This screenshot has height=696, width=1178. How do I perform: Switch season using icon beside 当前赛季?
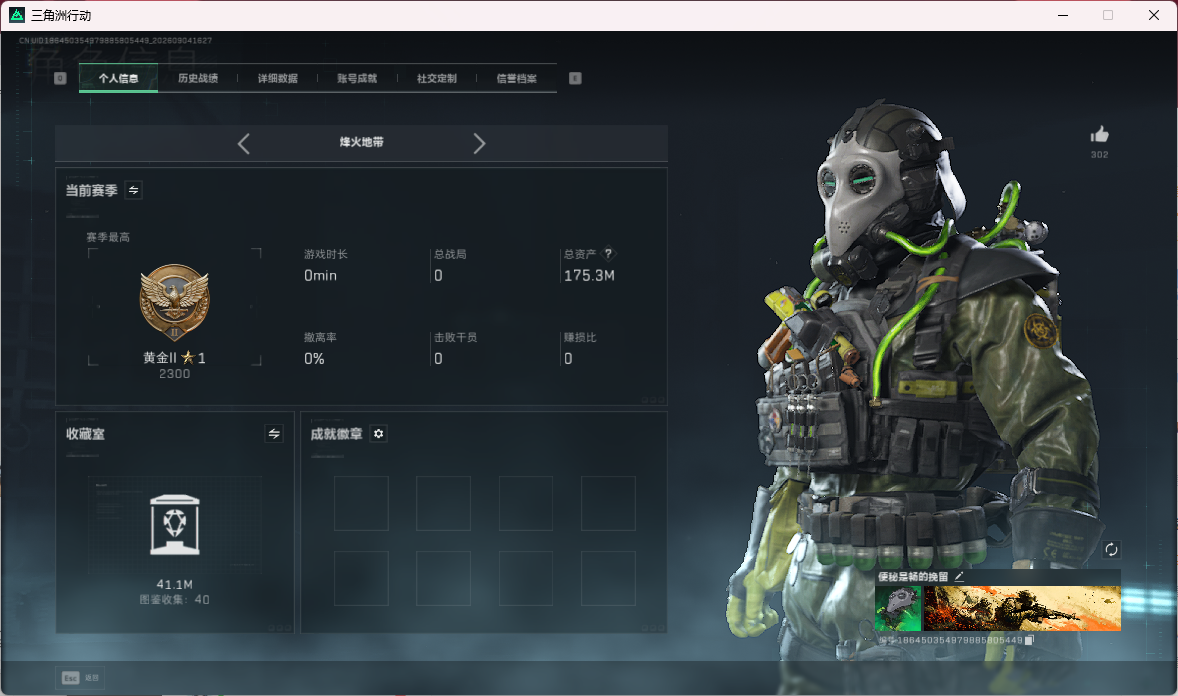pyautogui.click(x=133, y=190)
